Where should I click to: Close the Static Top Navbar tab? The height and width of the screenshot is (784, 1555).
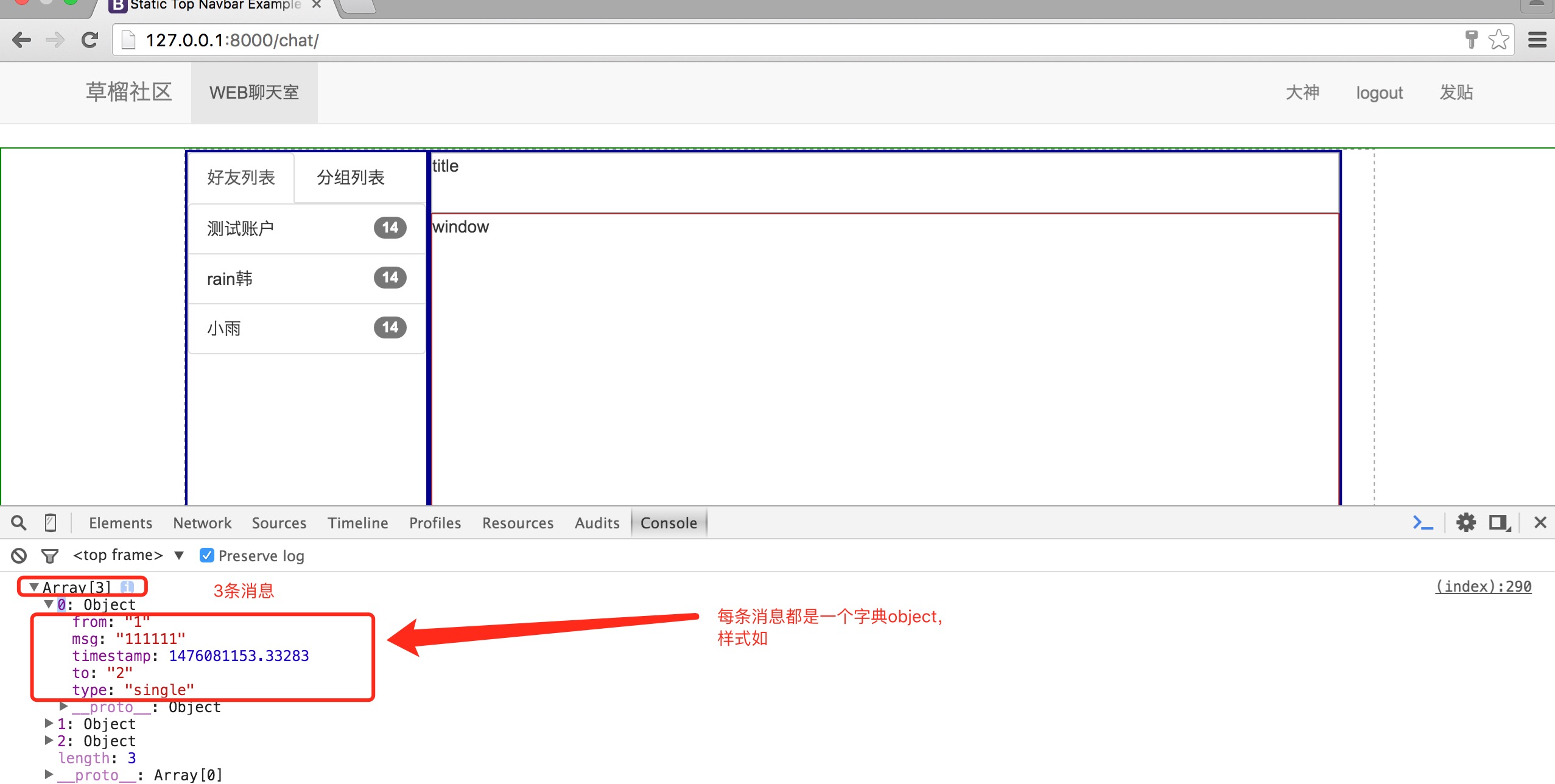pos(316,5)
